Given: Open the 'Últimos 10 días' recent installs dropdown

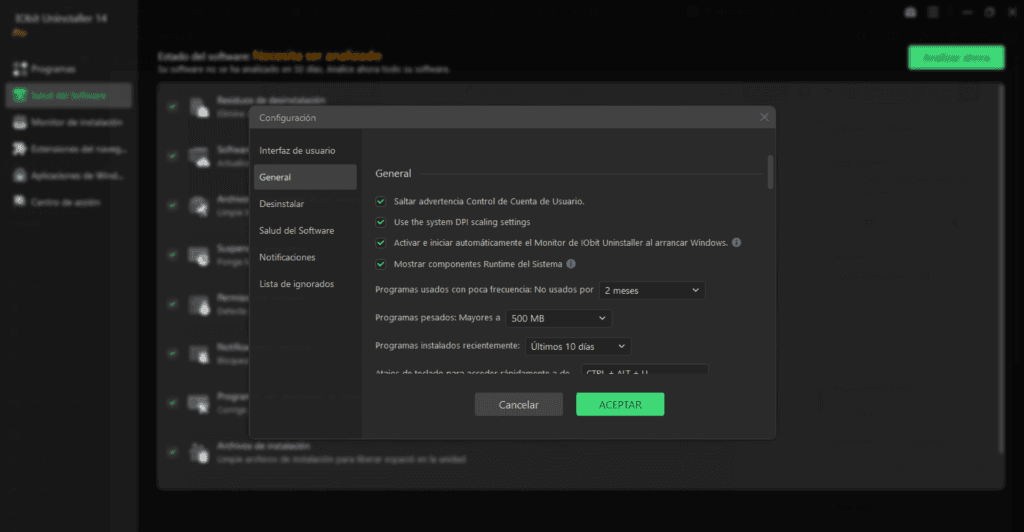Looking at the screenshot, I should [578, 347].
